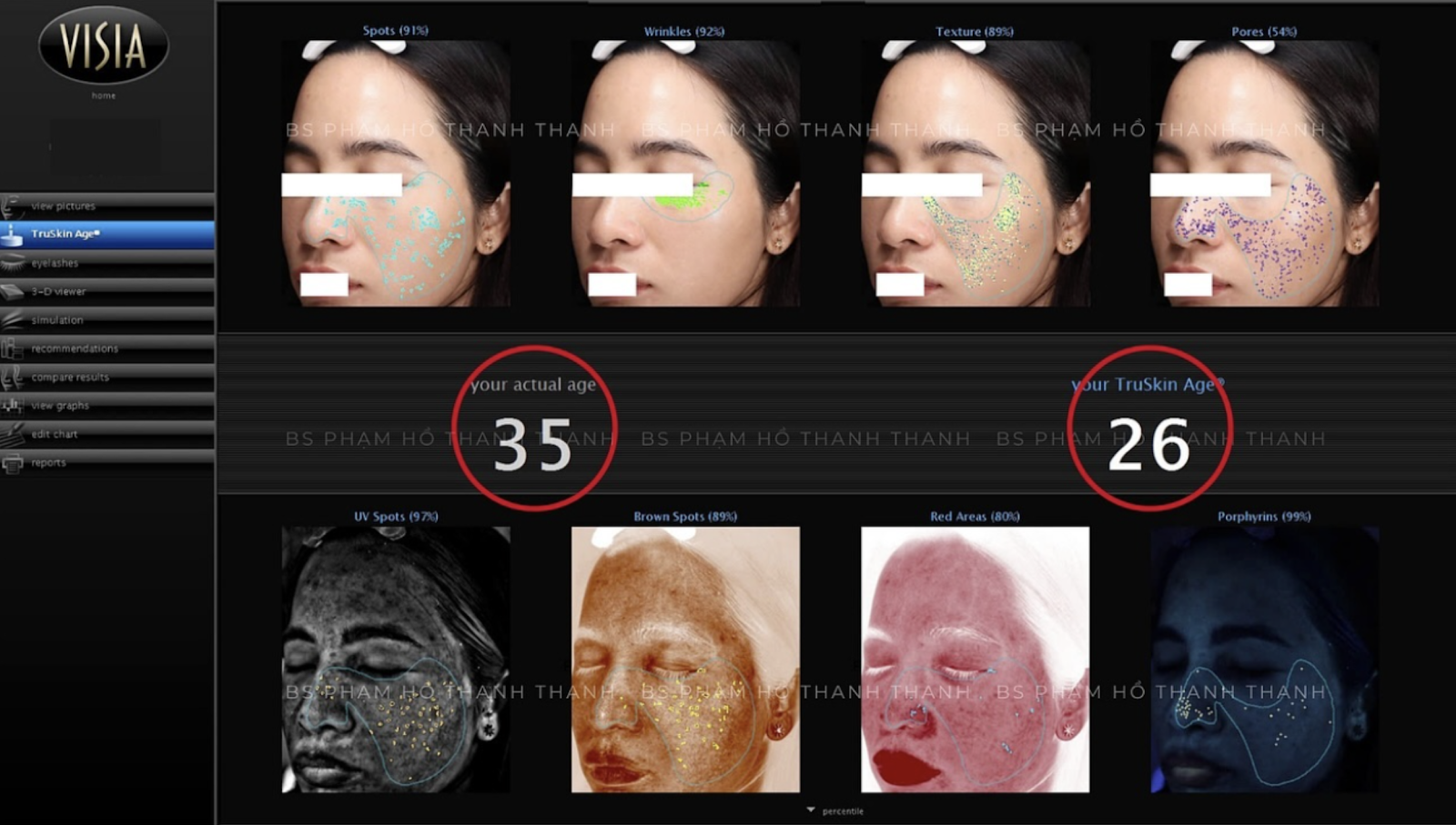1456x825 pixels.
Task: Select the Texture face thumbnail
Action: tap(975, 173)
